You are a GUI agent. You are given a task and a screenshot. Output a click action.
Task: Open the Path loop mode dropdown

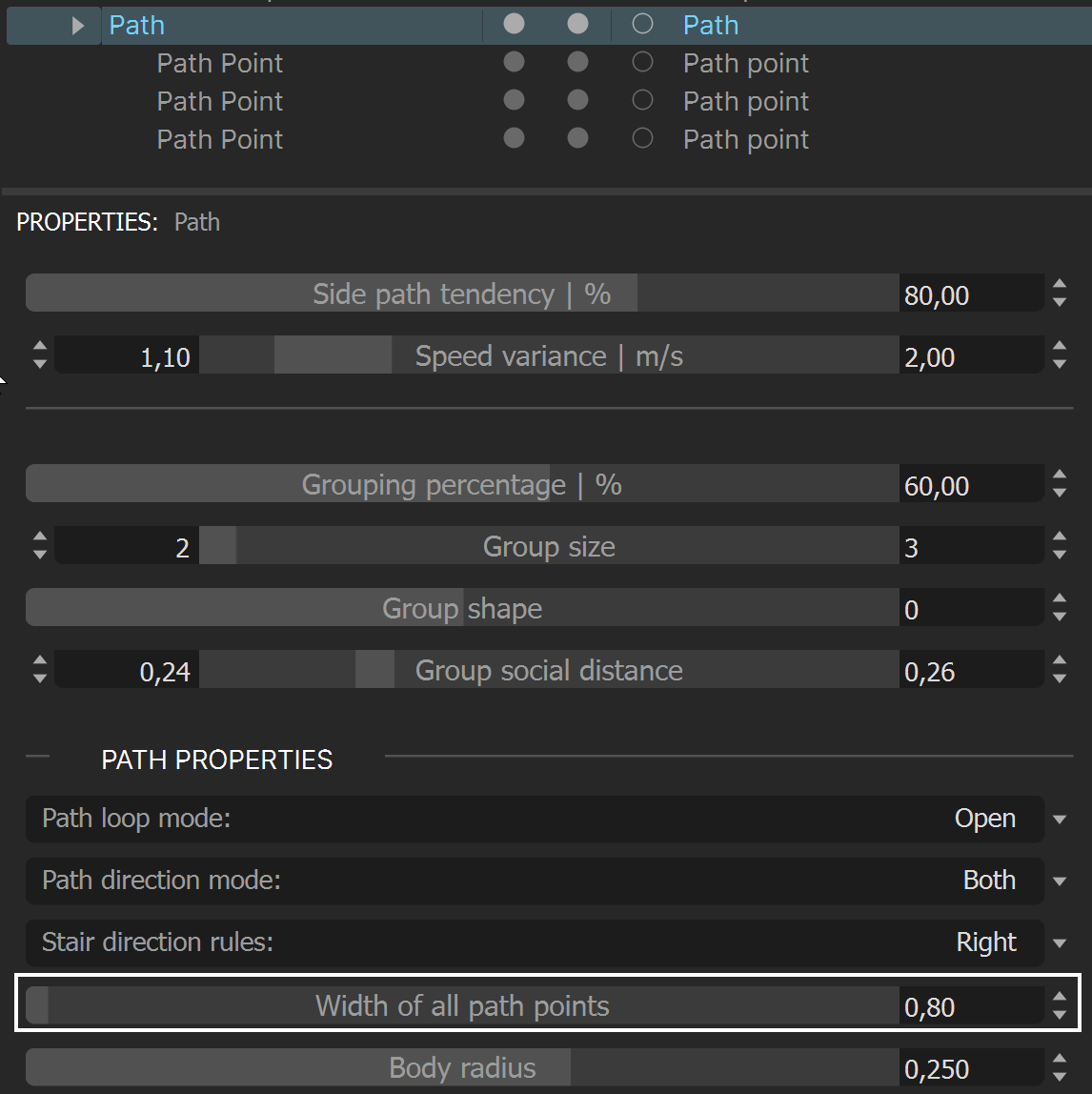[x=1060, y=820]
